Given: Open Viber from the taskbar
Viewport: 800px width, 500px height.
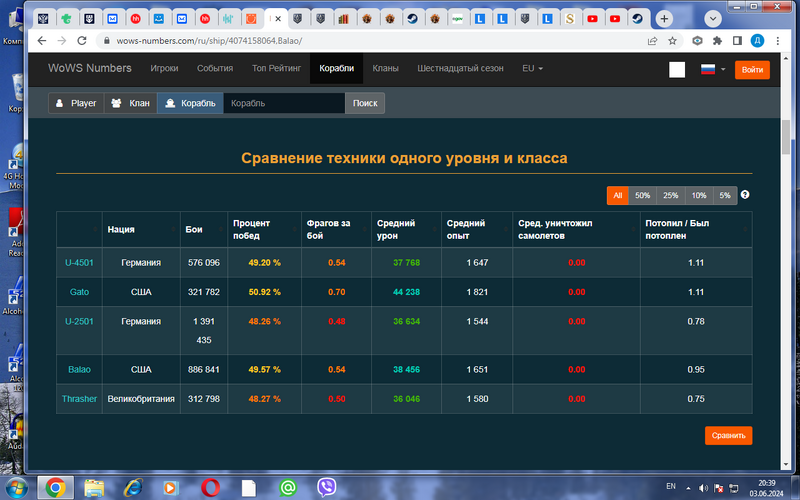Looking at the screenshot, I should pyautogui.click(x=327, y=488).
